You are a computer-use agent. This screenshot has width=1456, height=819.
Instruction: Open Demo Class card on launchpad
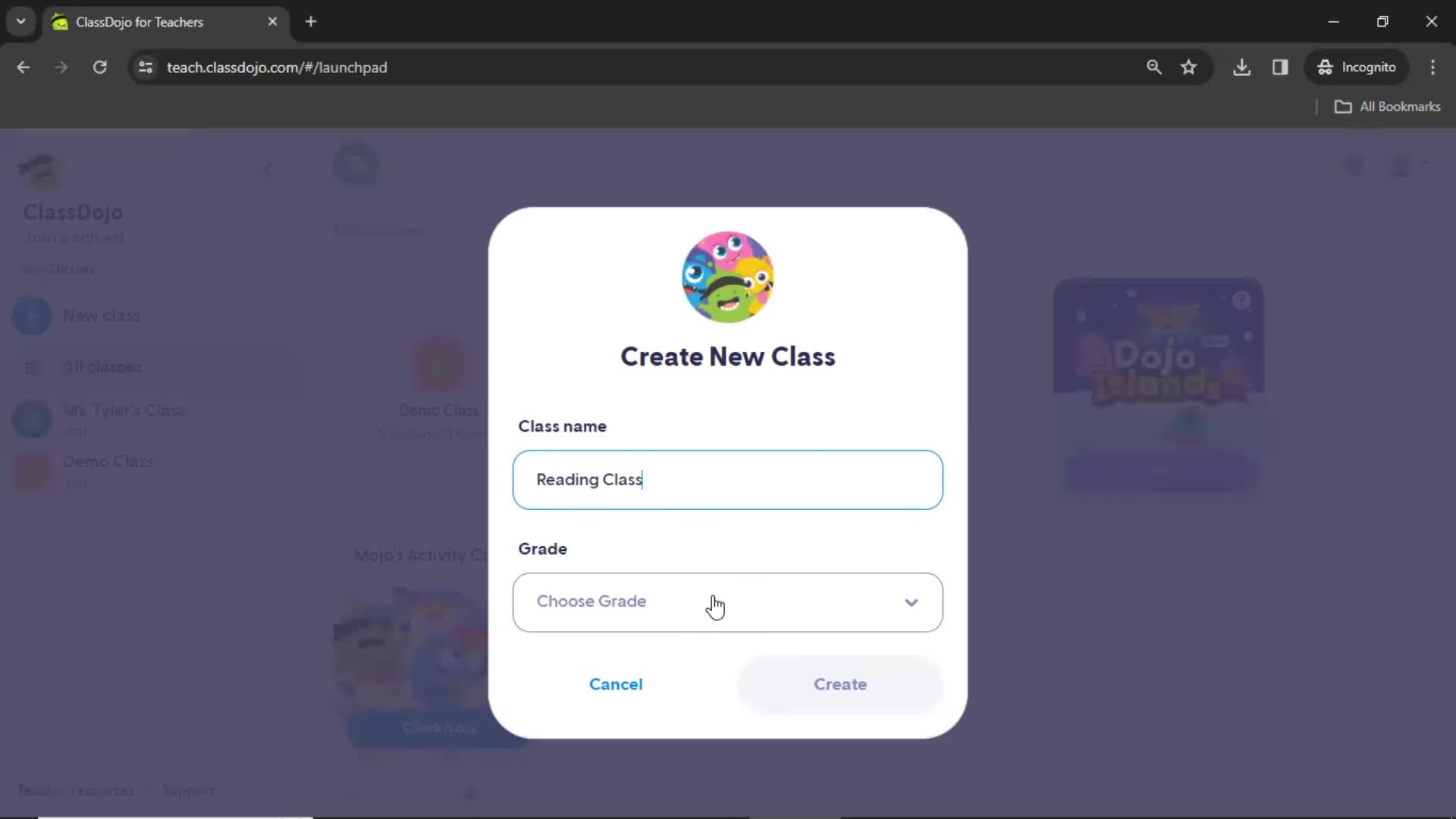(439, 387)
